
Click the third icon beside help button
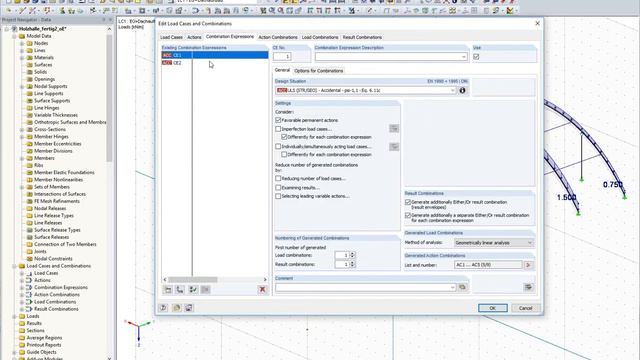coord(189,307)
